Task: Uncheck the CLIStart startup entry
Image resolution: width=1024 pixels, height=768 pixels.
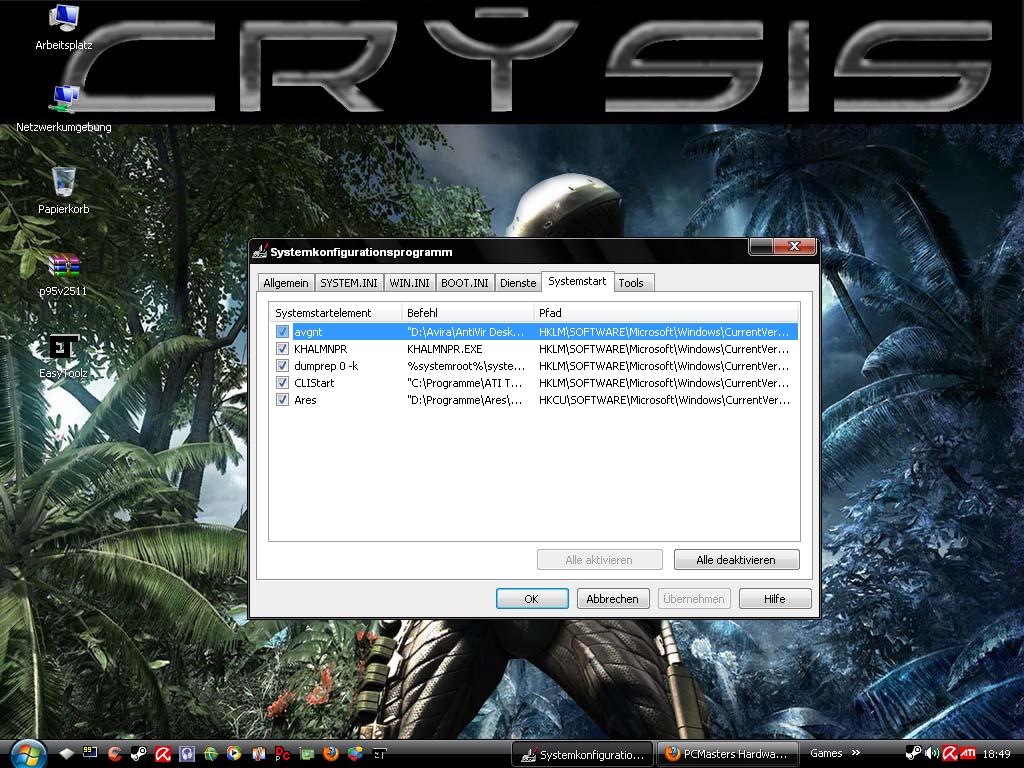Action: click(x=283, y=383)
